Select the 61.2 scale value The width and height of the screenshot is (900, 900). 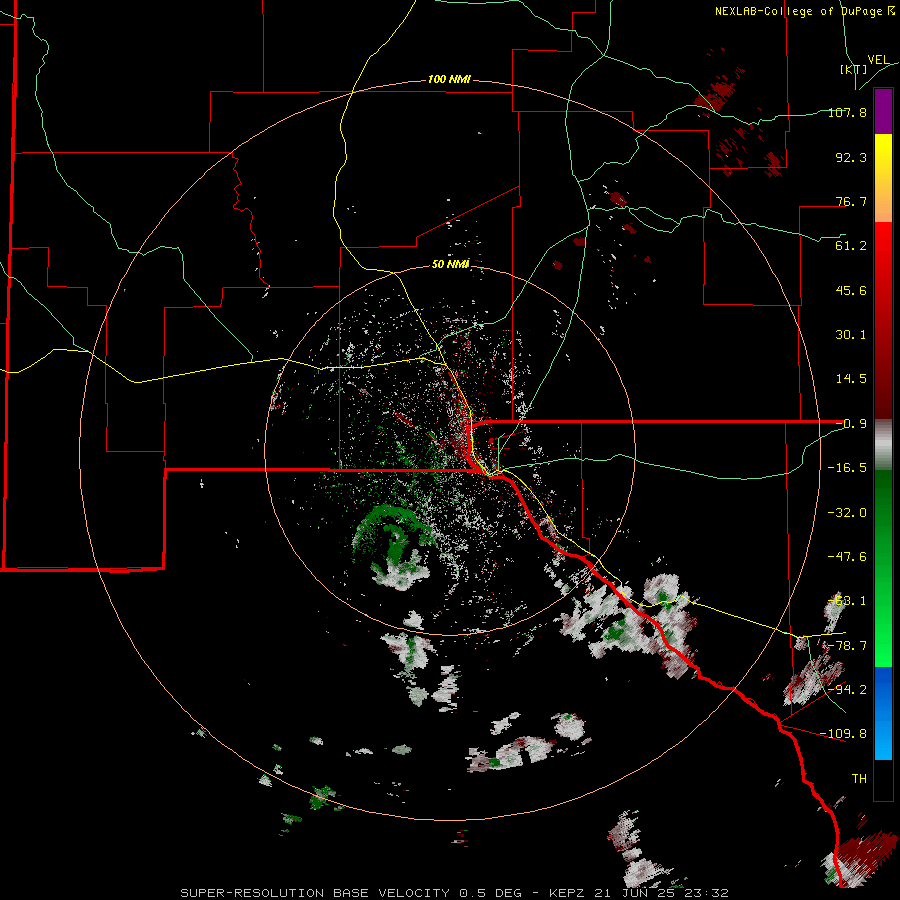[851, 246]
